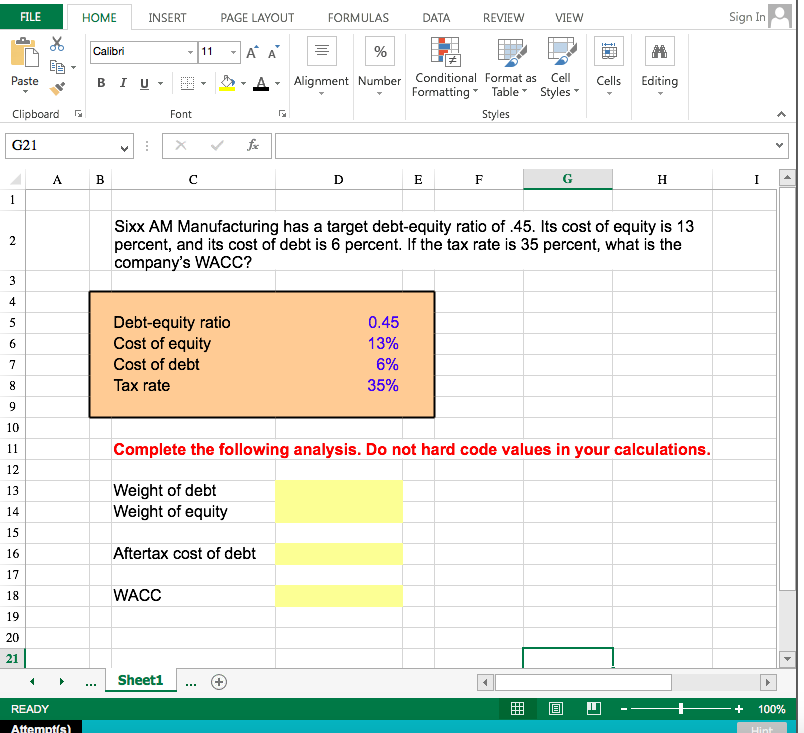Add a new sheet with plus icon
This screenshot has height=733, width=804.
(219, 682)
